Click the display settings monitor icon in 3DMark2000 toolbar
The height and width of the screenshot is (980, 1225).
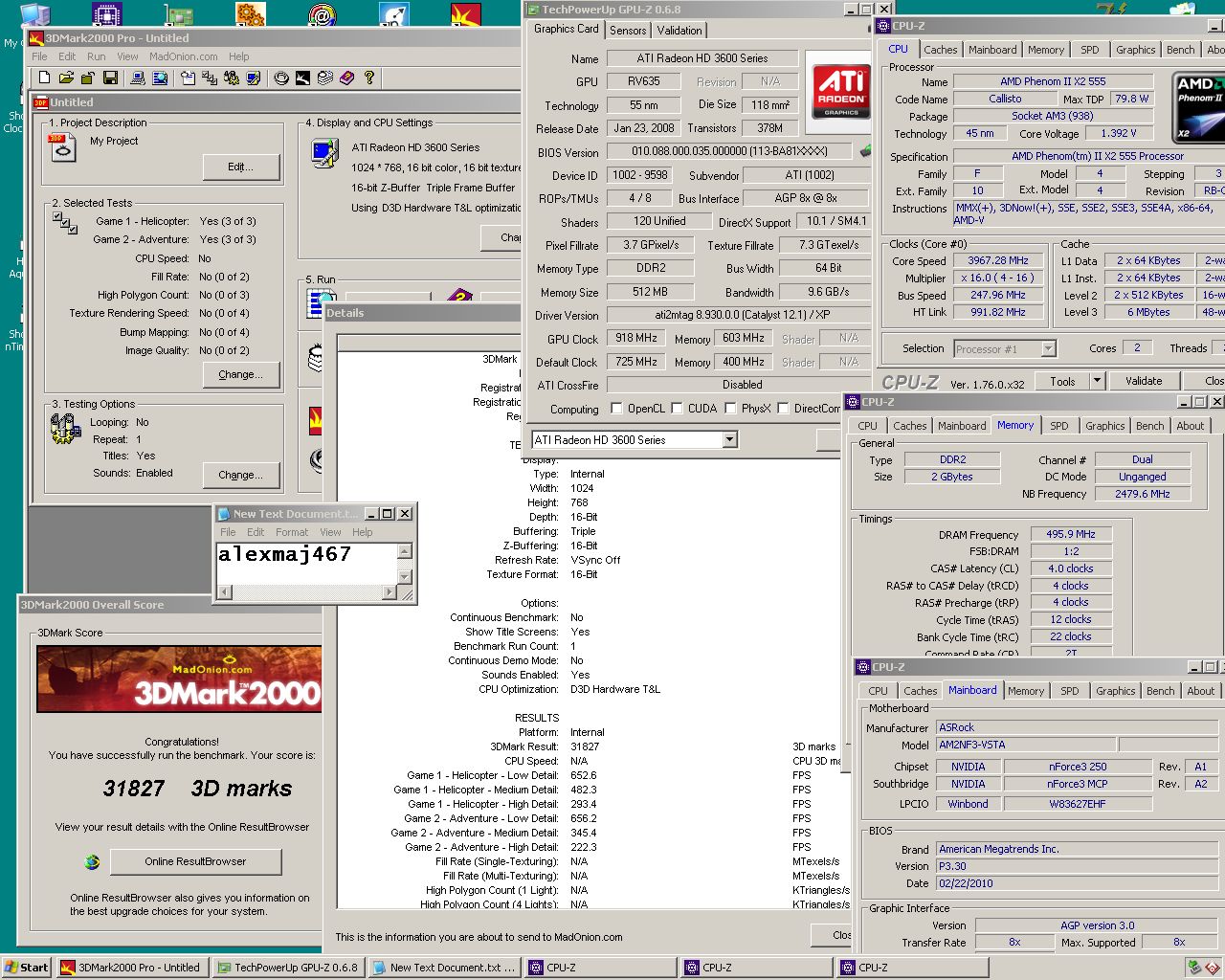pyautogui.click(x=253, y=78)
